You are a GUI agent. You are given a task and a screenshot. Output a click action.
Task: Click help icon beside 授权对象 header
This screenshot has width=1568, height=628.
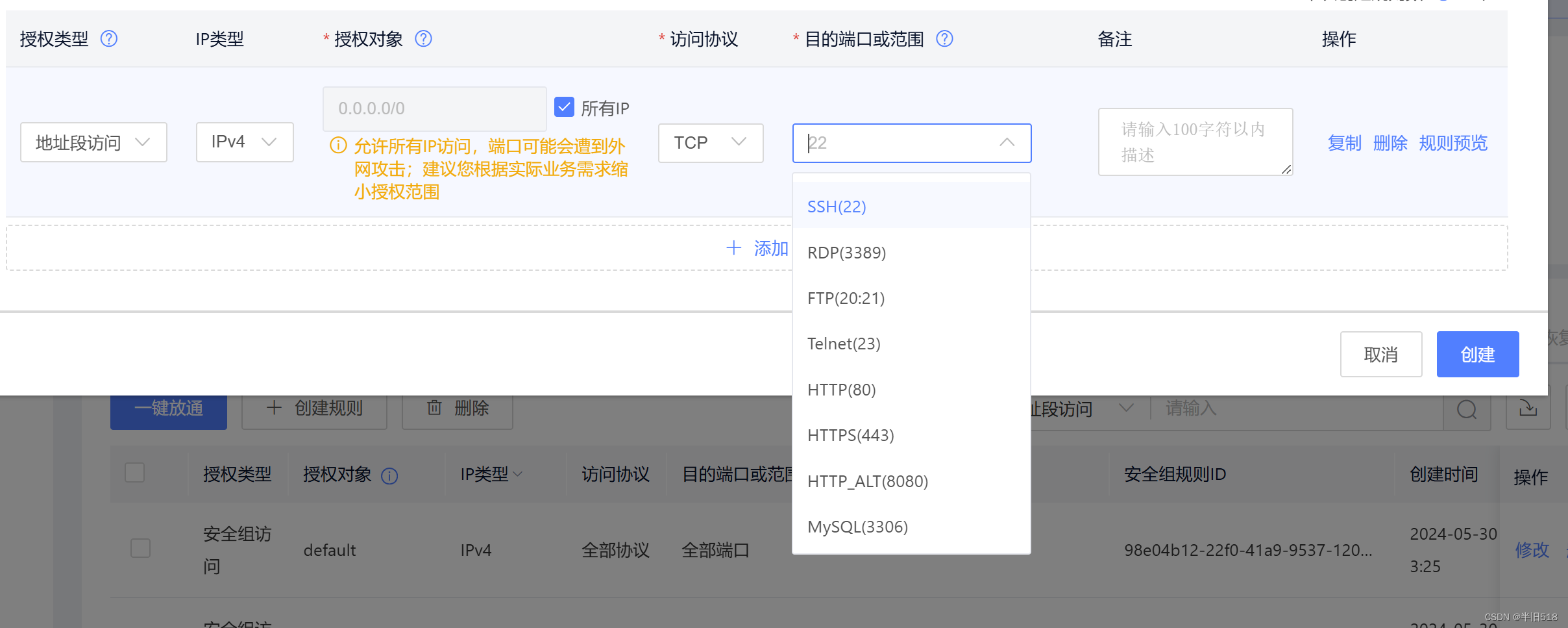tap(423, 39)
